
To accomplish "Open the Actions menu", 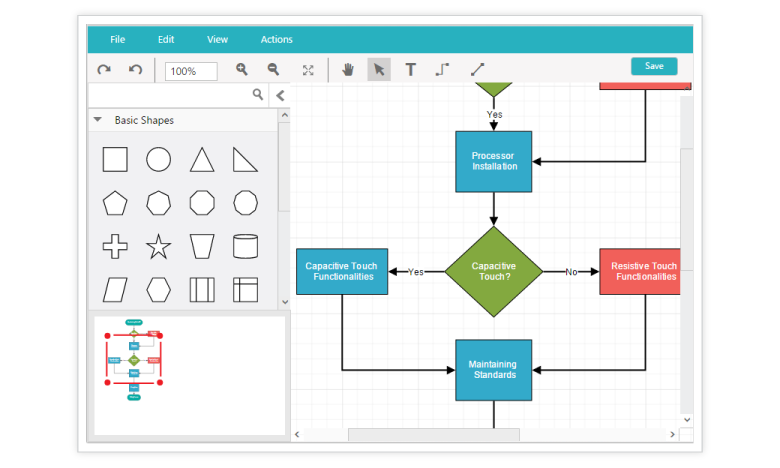I will pos(277,40).
